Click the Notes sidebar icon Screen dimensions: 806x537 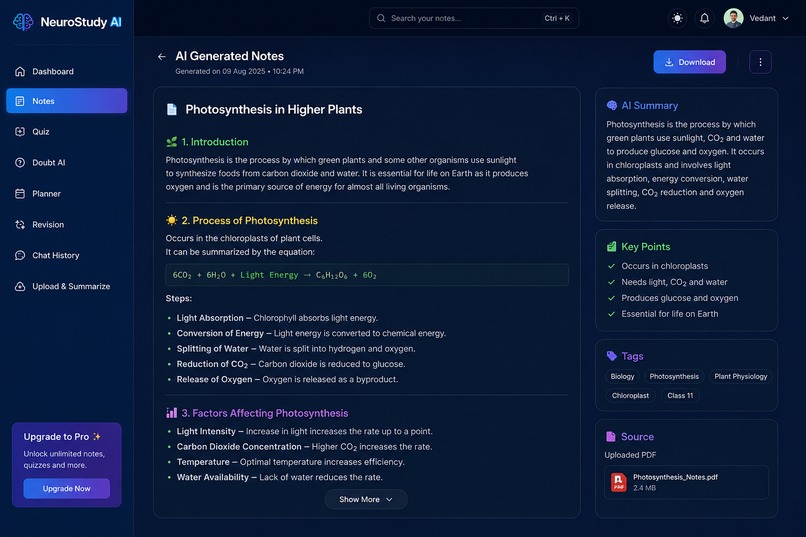[x=20, y=101]
